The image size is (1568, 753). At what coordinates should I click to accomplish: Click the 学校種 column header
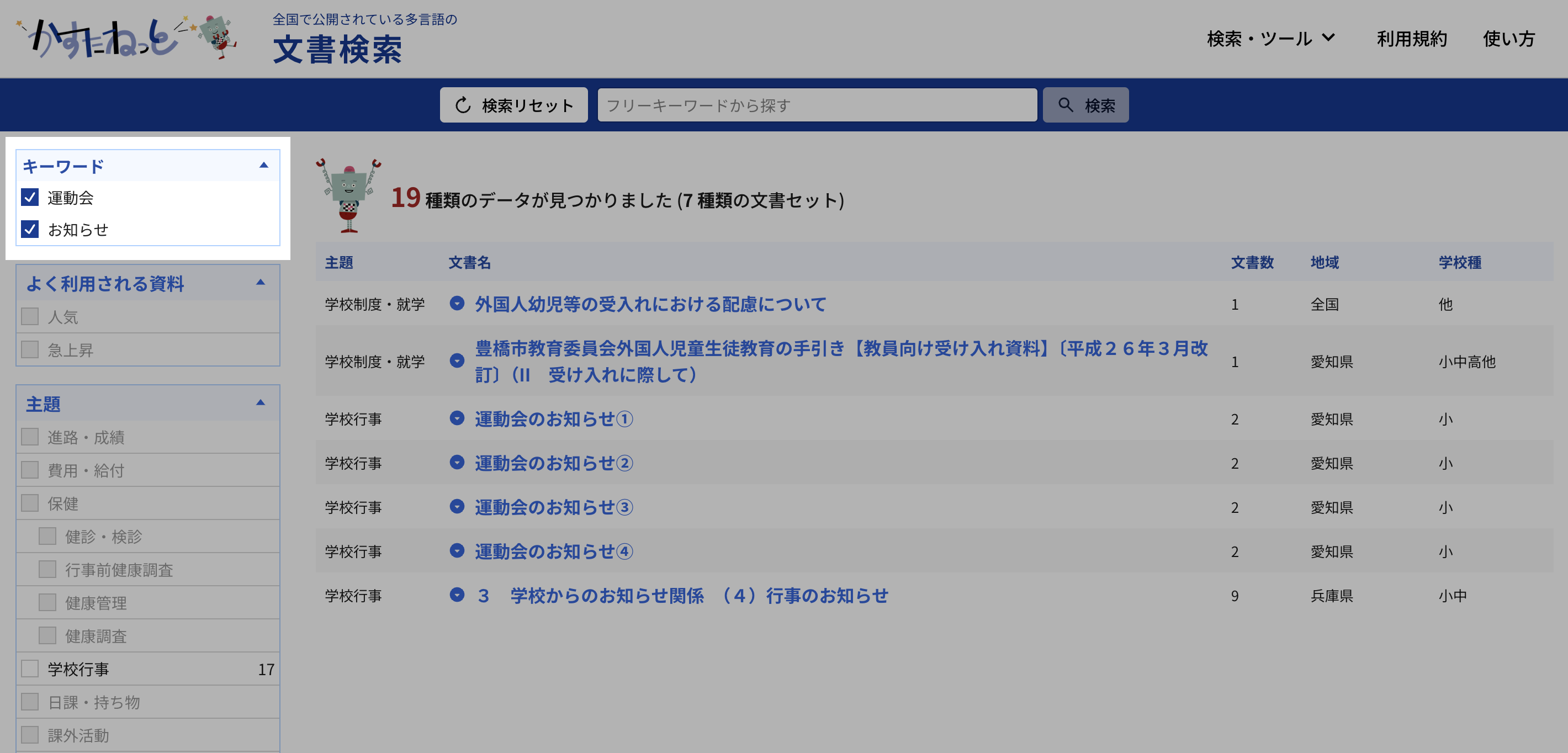[x=1460, y=262]
